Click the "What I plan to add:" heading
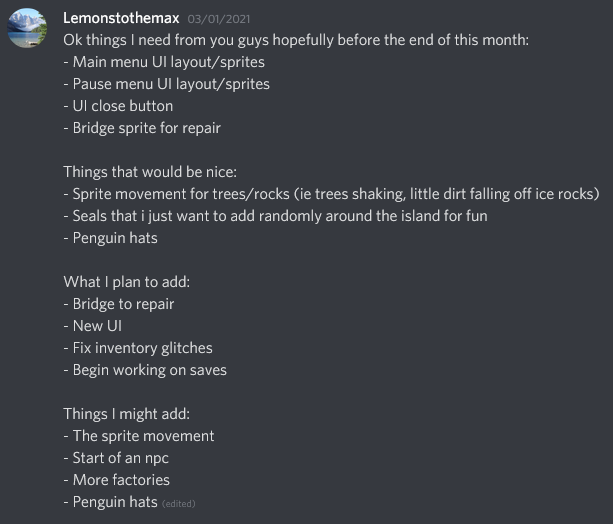The width and height of the screenshot is (613, 524). [122, 282]
